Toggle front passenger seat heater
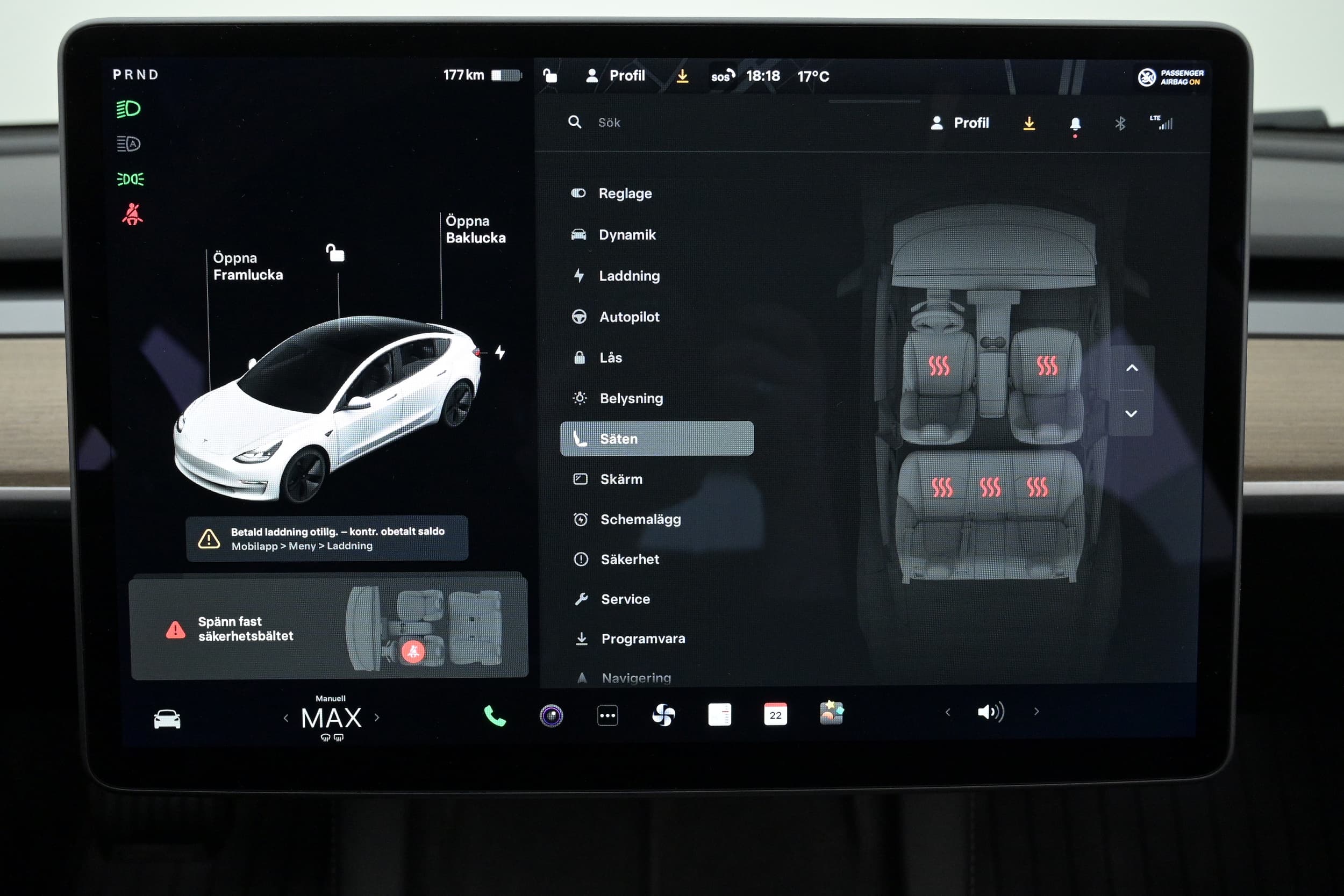Viewport: 1344px width, 896px height. point(1046,365)
